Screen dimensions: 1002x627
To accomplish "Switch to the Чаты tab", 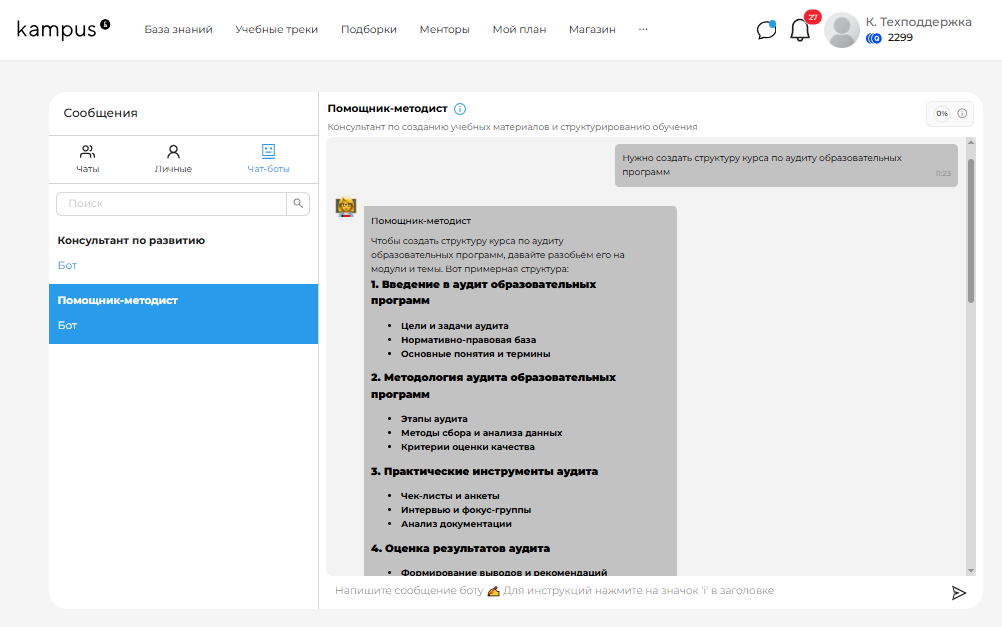I will [87, 159].
